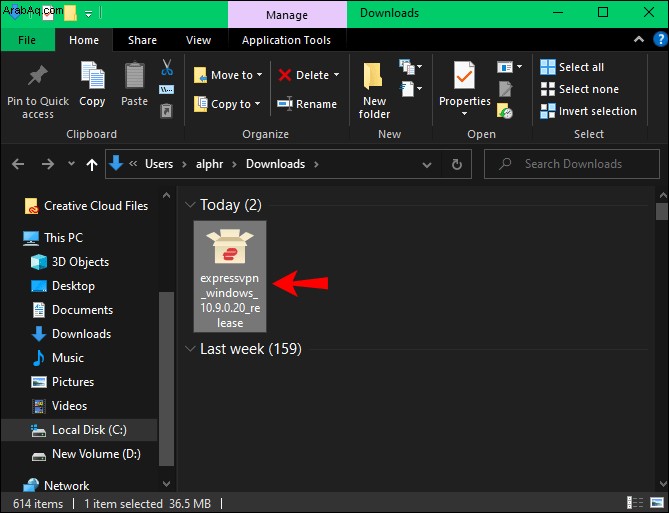Open Documents in the navigation pane
Image resolution: width=669 pixels, height=513 pixels.
[72, 309]
